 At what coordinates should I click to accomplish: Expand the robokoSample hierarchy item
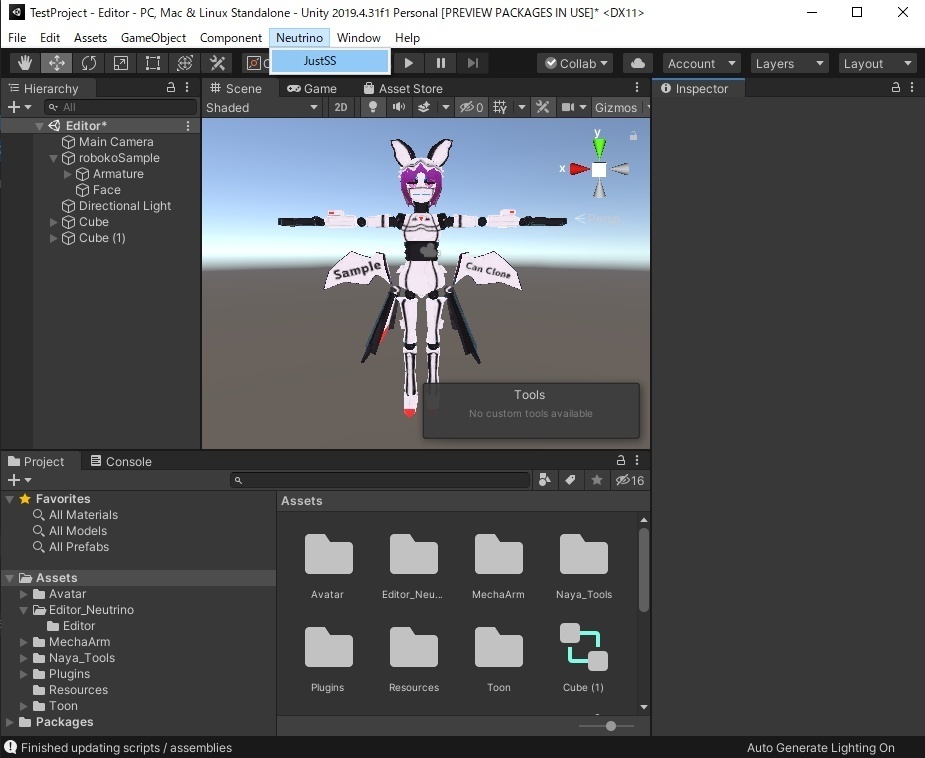tap(53, 157)
